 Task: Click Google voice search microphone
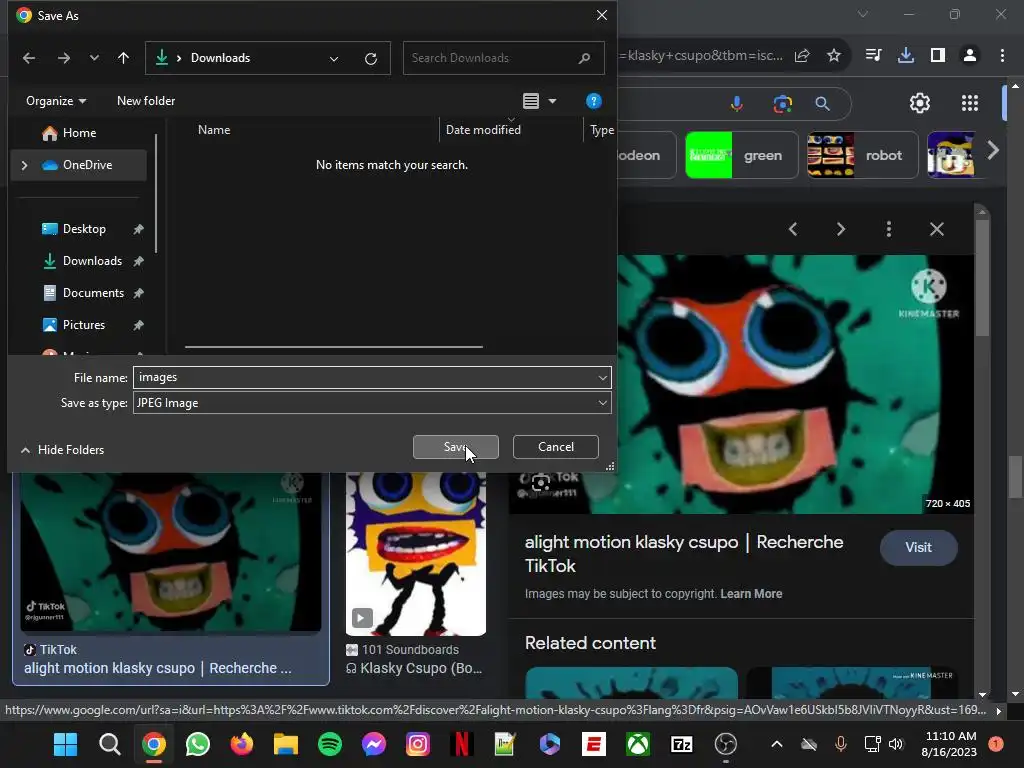tap(737, 103)
